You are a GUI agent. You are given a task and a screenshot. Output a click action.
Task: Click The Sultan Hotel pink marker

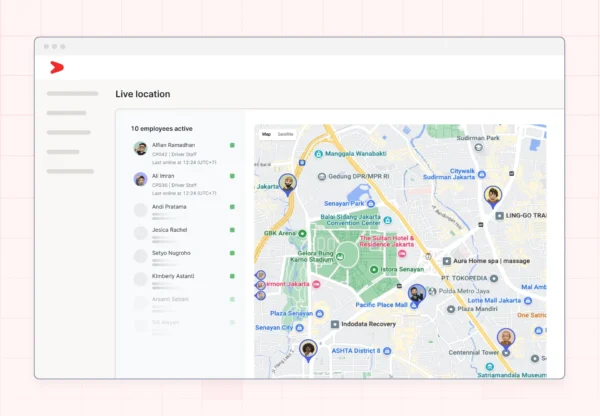coord(402,253)
